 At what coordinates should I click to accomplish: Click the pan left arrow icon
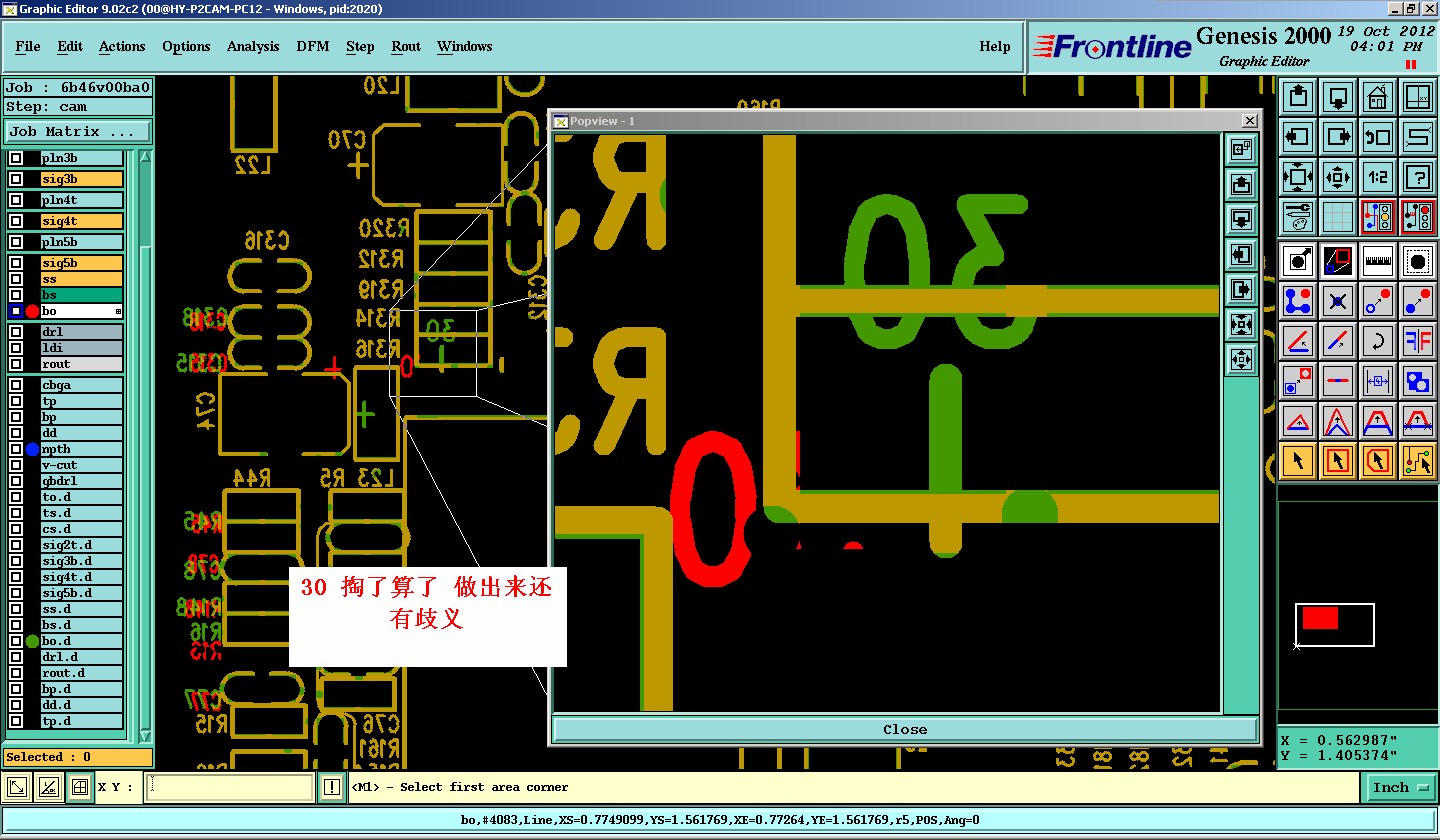point(1298,137)
